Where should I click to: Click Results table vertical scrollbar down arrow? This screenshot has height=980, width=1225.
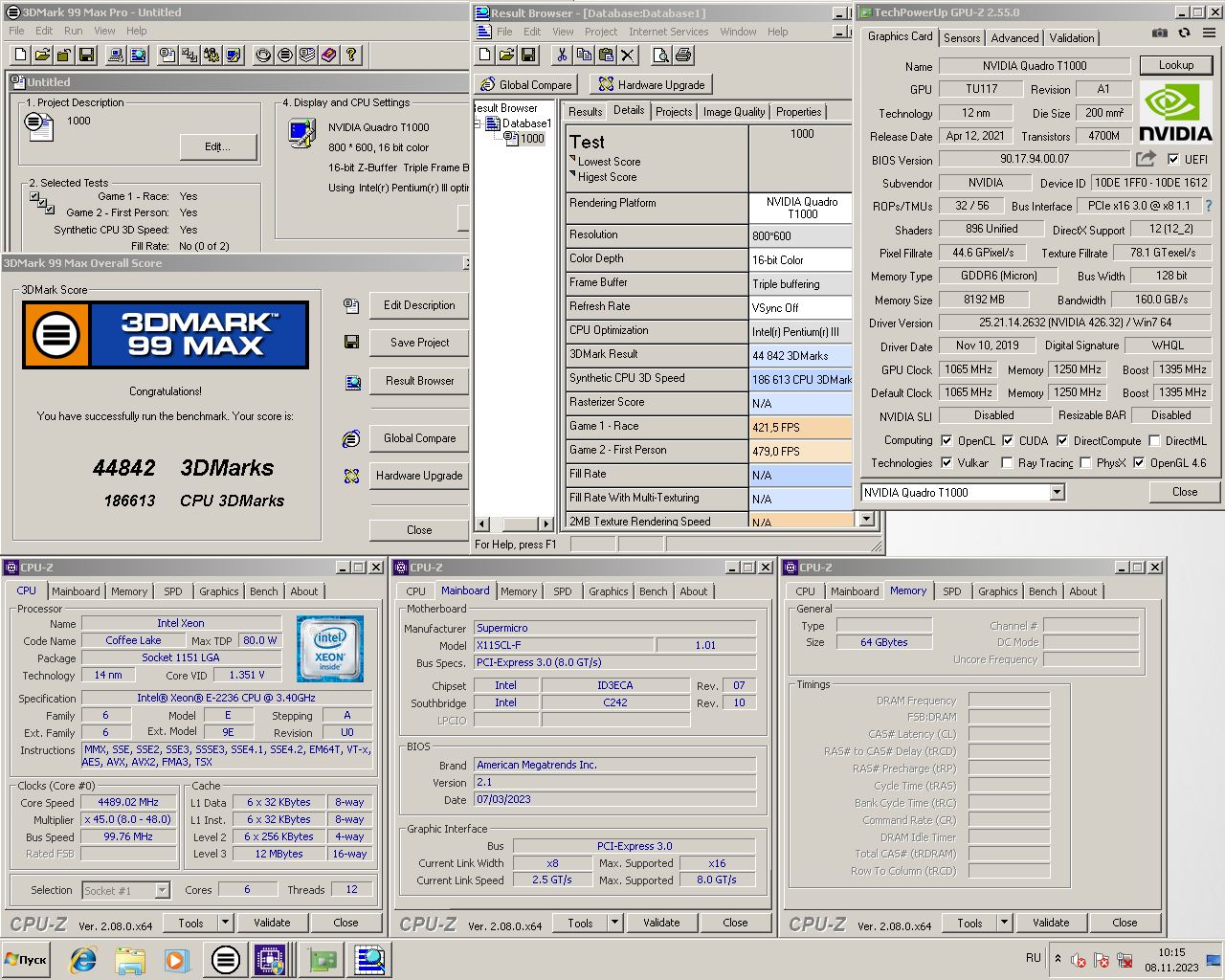(x=866, y=519)
